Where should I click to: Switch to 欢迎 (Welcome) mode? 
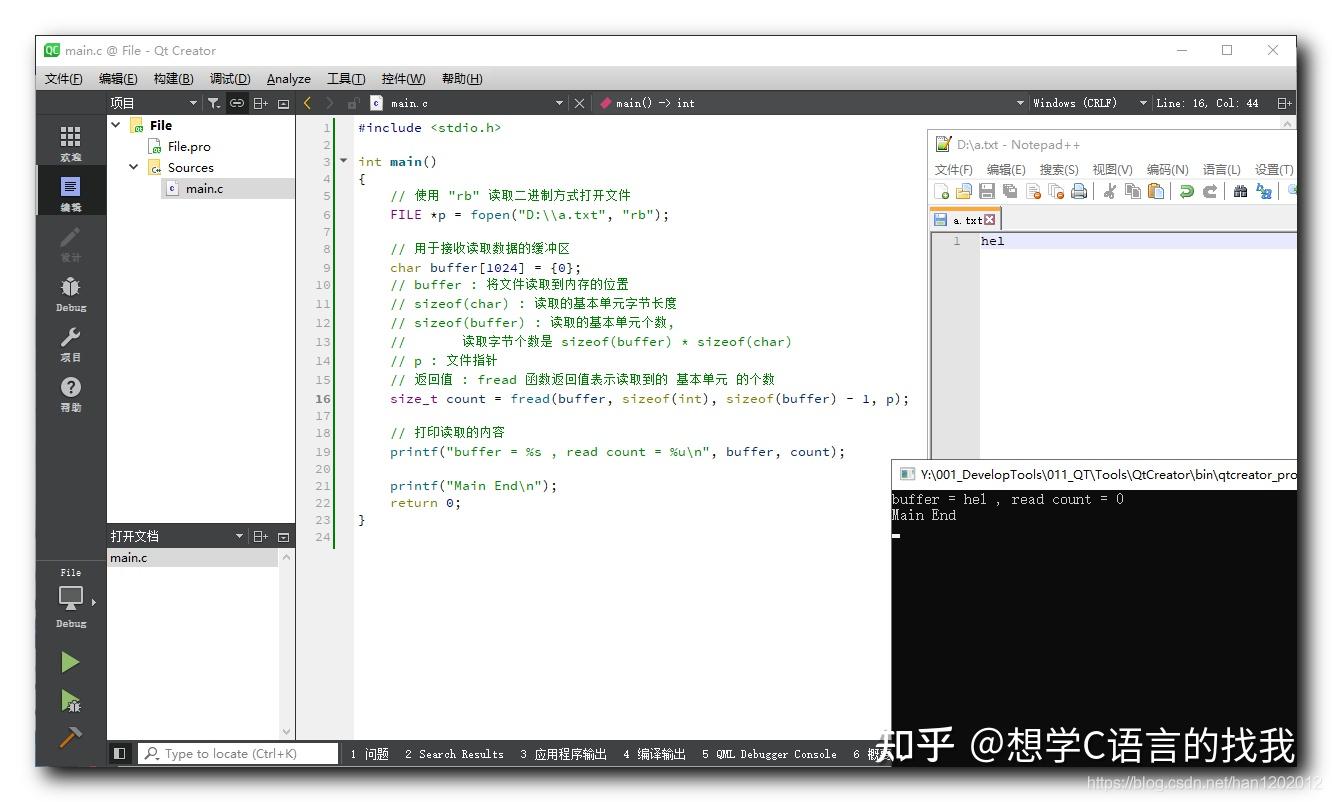point(70,140)
